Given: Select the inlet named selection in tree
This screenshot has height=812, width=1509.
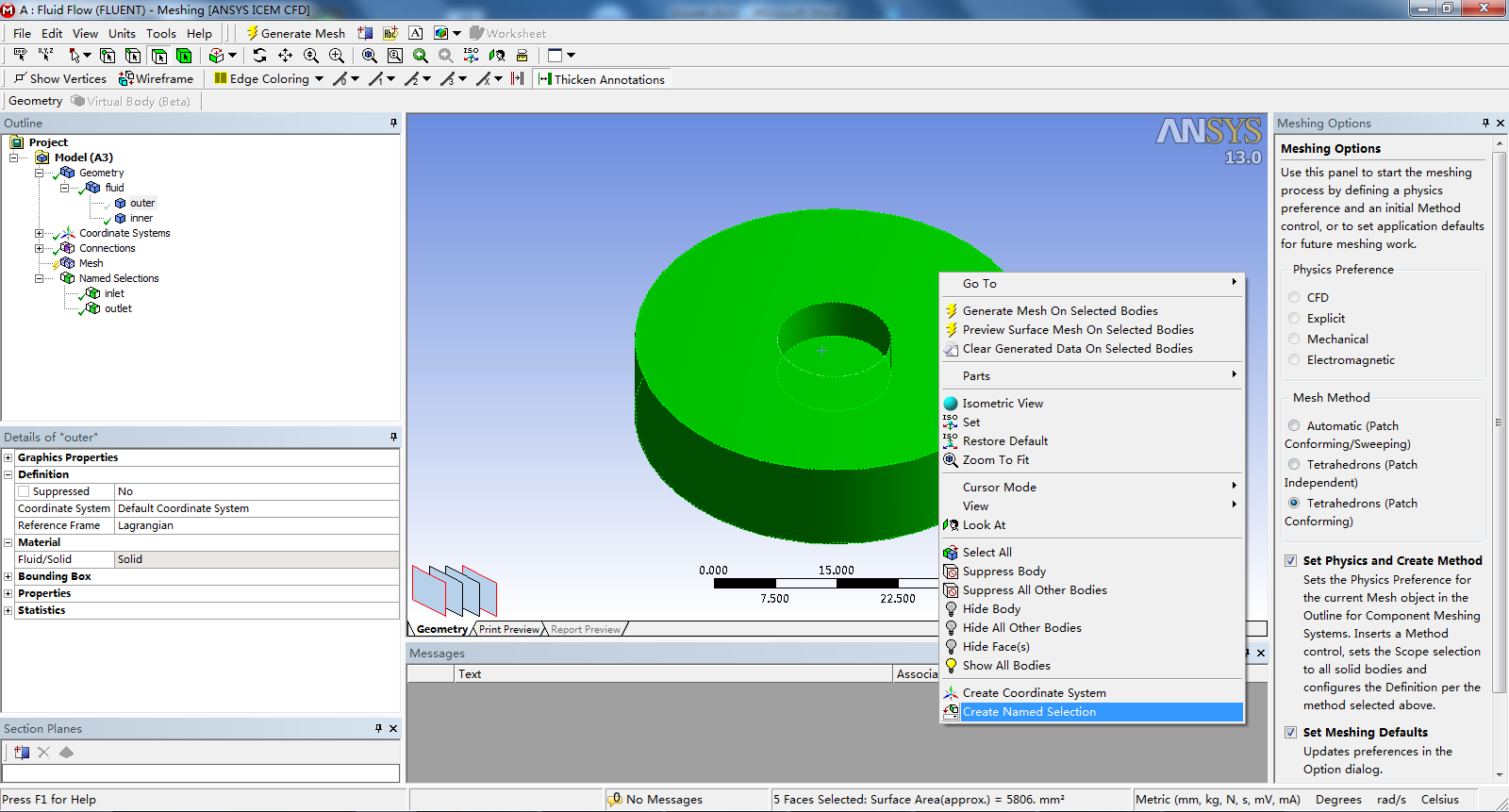Looking at the screenshot, I should coord(114,293).
